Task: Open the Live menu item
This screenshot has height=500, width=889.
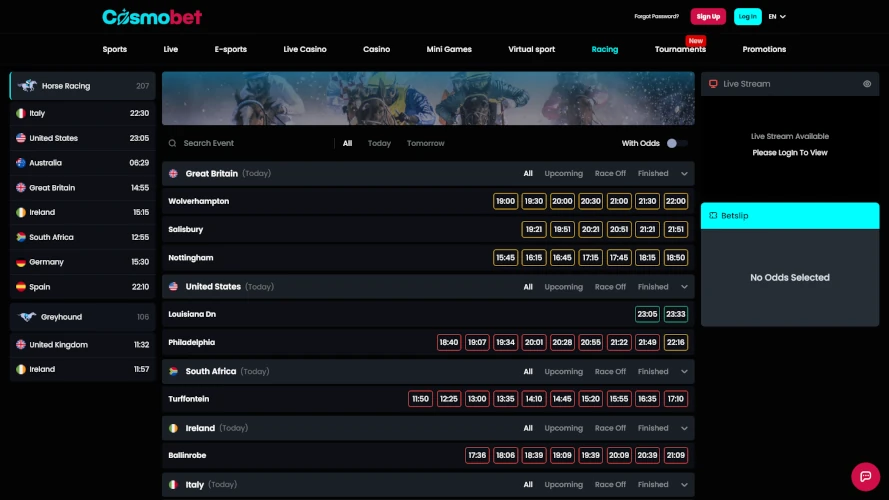Action: [171, 49]
